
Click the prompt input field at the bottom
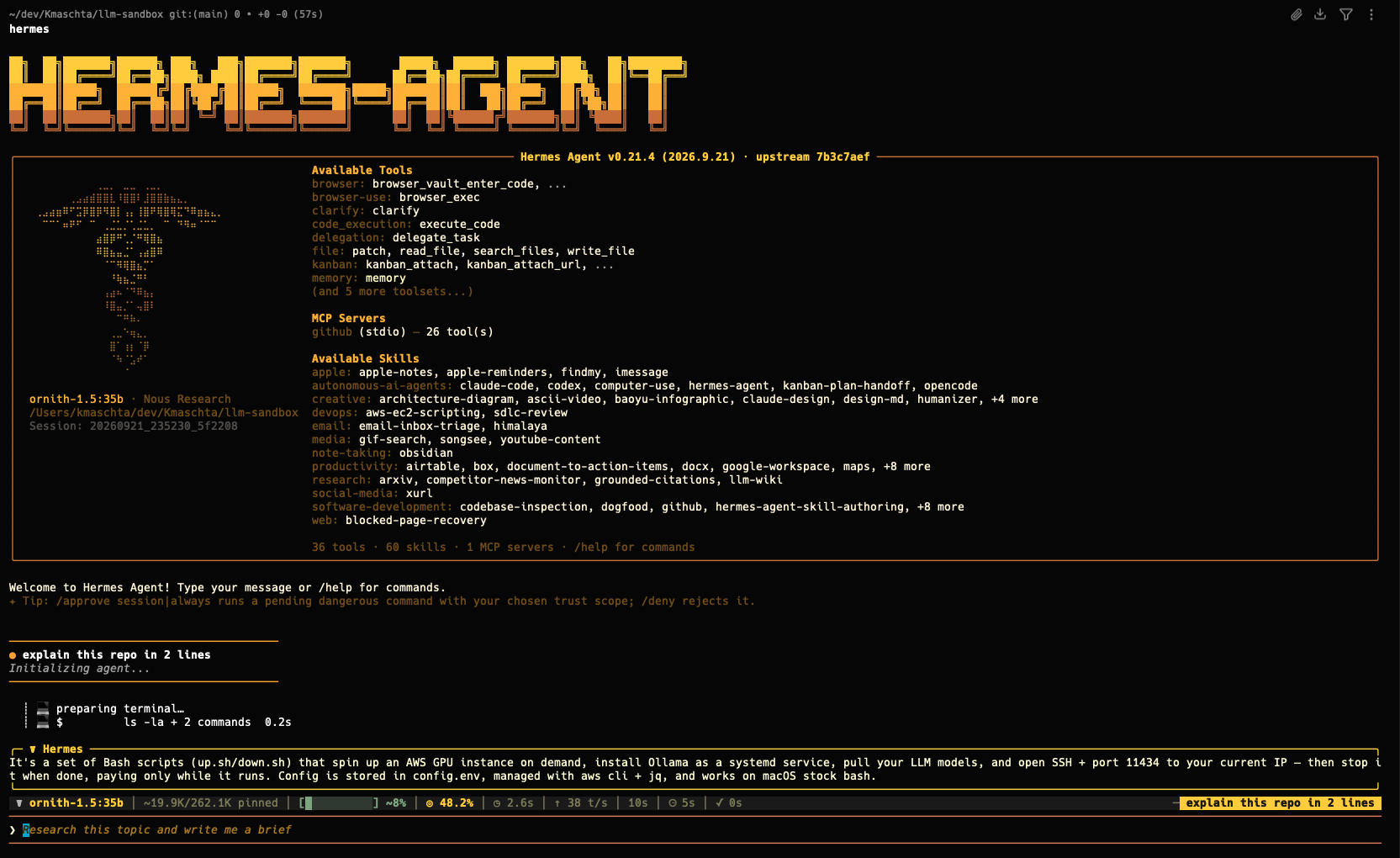695,830
